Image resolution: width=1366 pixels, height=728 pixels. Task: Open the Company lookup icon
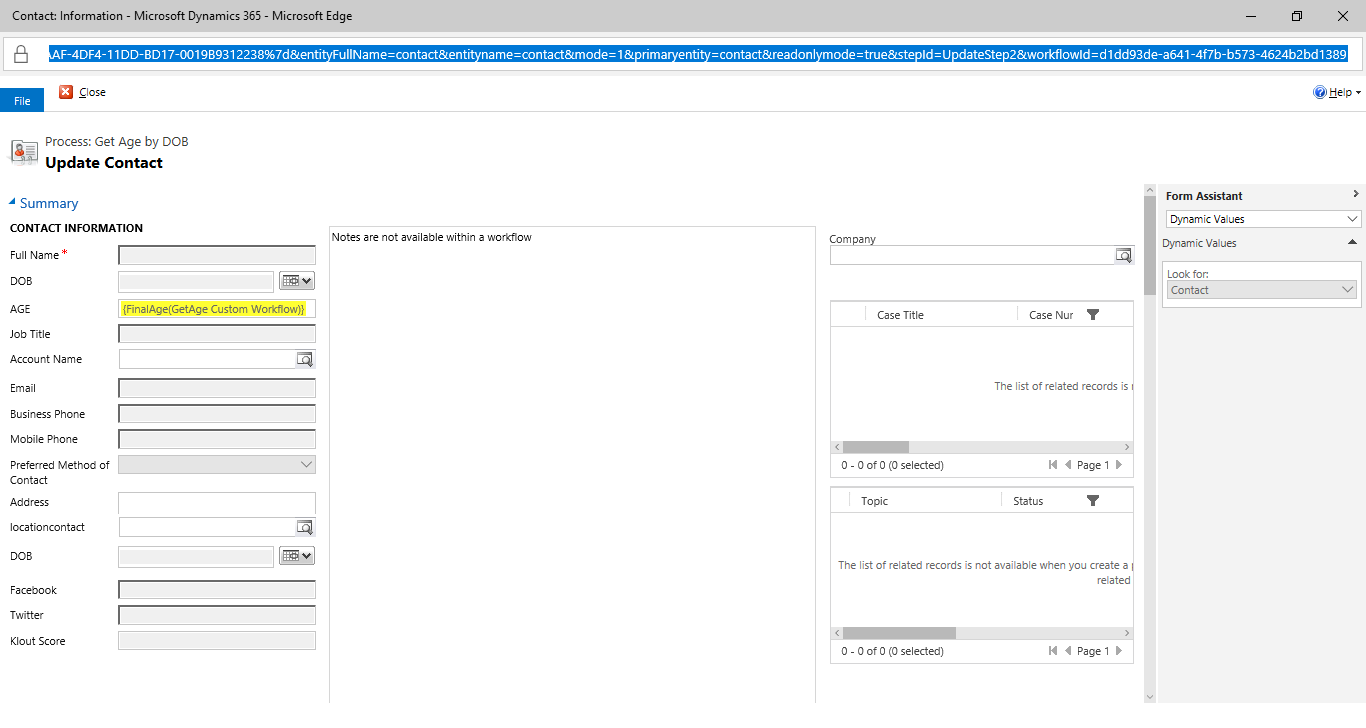(x=1125, y=255)
